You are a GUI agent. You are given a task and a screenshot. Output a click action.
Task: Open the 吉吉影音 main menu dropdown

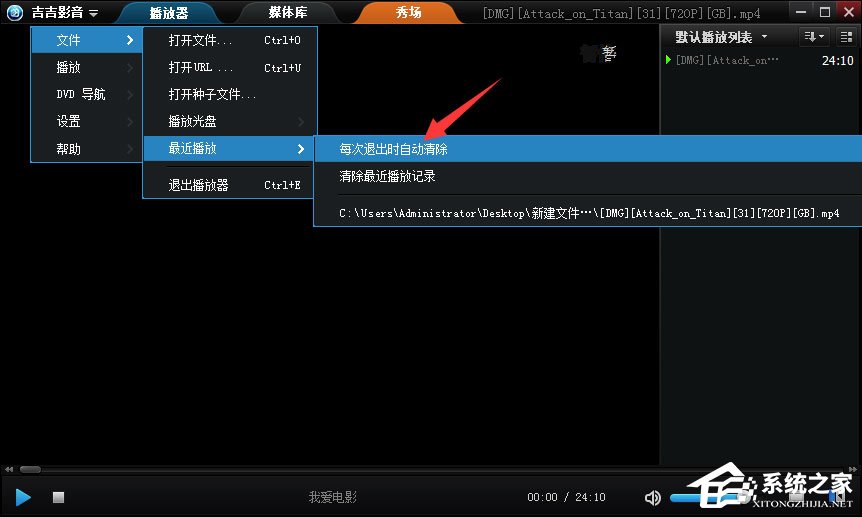coord(65,12)
